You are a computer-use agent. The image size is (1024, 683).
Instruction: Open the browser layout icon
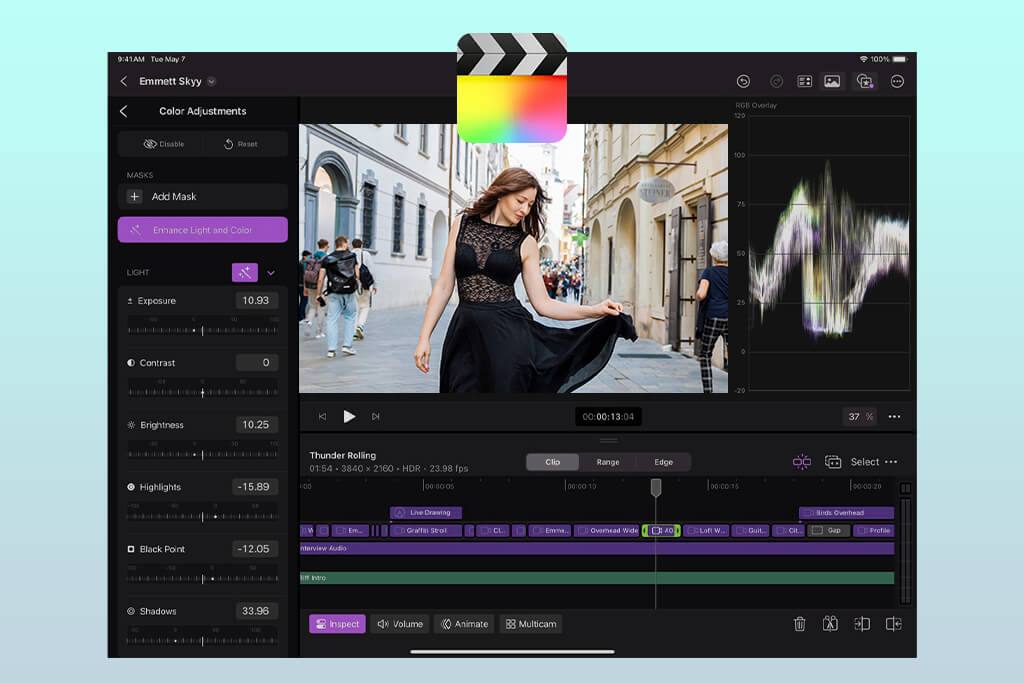[x=805, y=81]
